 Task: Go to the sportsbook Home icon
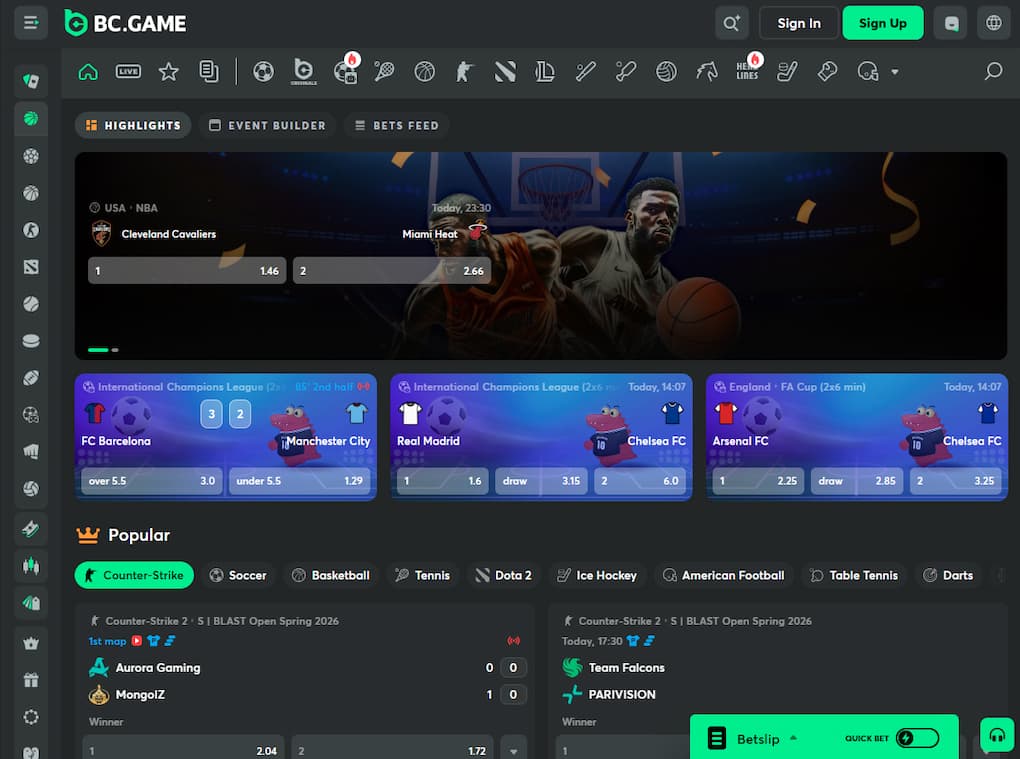pos(88,72)
